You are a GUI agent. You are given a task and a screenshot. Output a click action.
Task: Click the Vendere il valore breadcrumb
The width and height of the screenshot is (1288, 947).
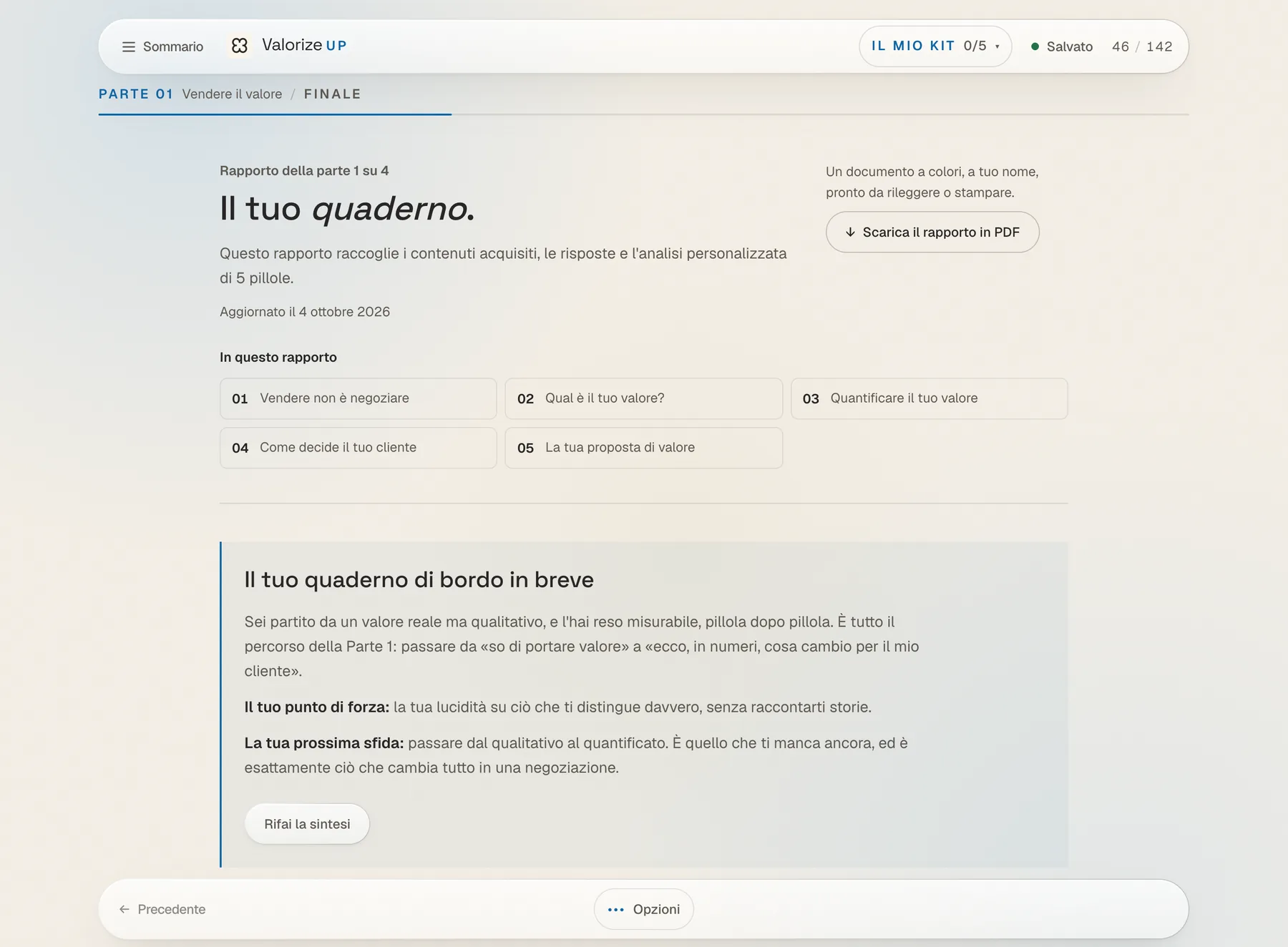232,94
